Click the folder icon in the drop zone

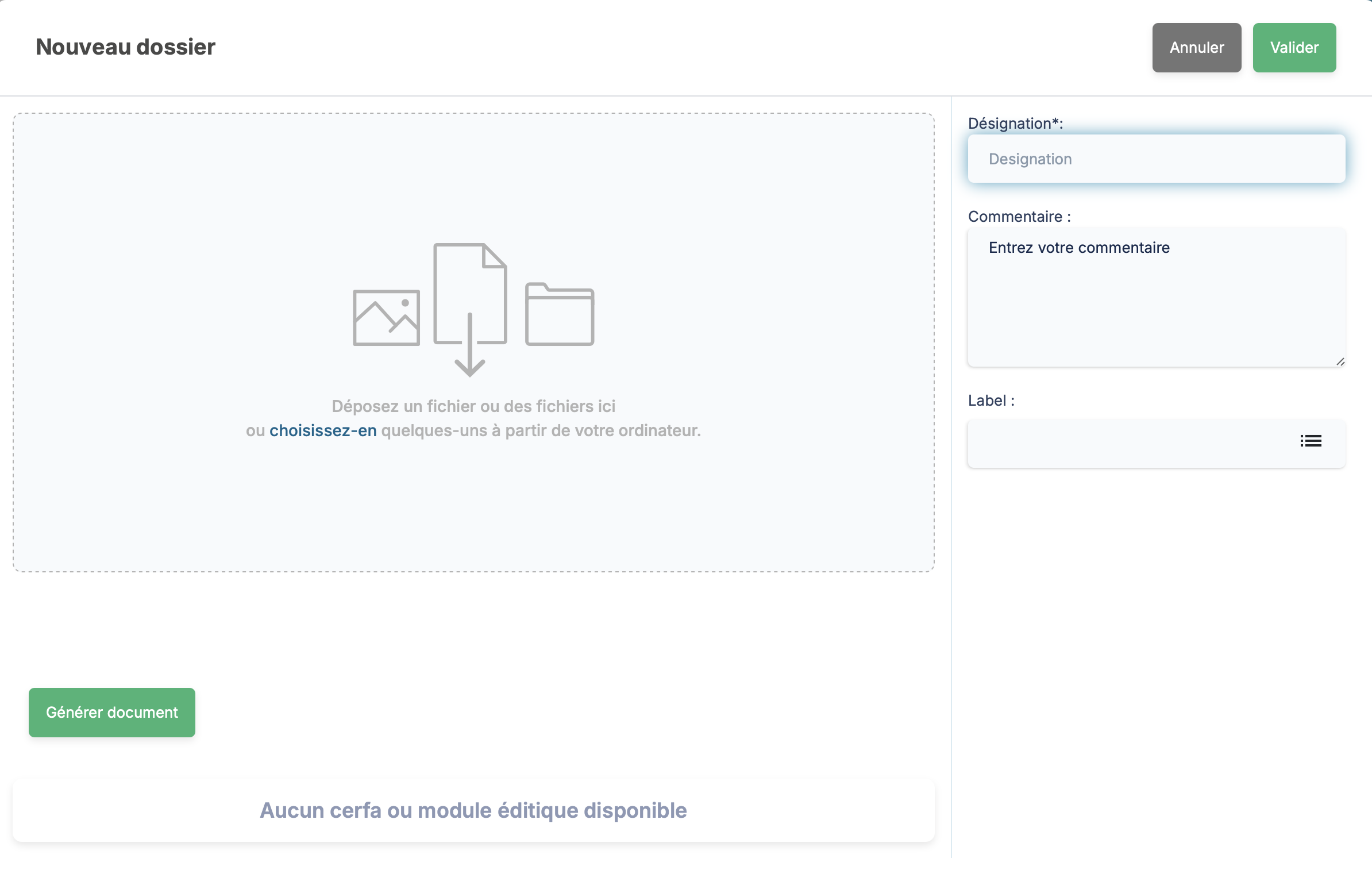pos(560,314)
